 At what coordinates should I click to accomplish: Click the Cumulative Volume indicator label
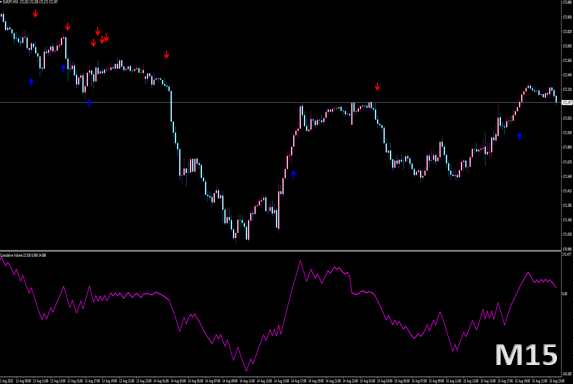pos(23,255)
